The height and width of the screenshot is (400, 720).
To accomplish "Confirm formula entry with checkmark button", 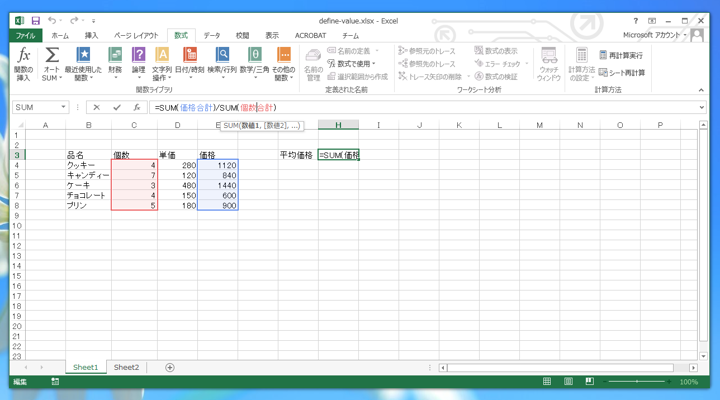I will pos(117,107).
